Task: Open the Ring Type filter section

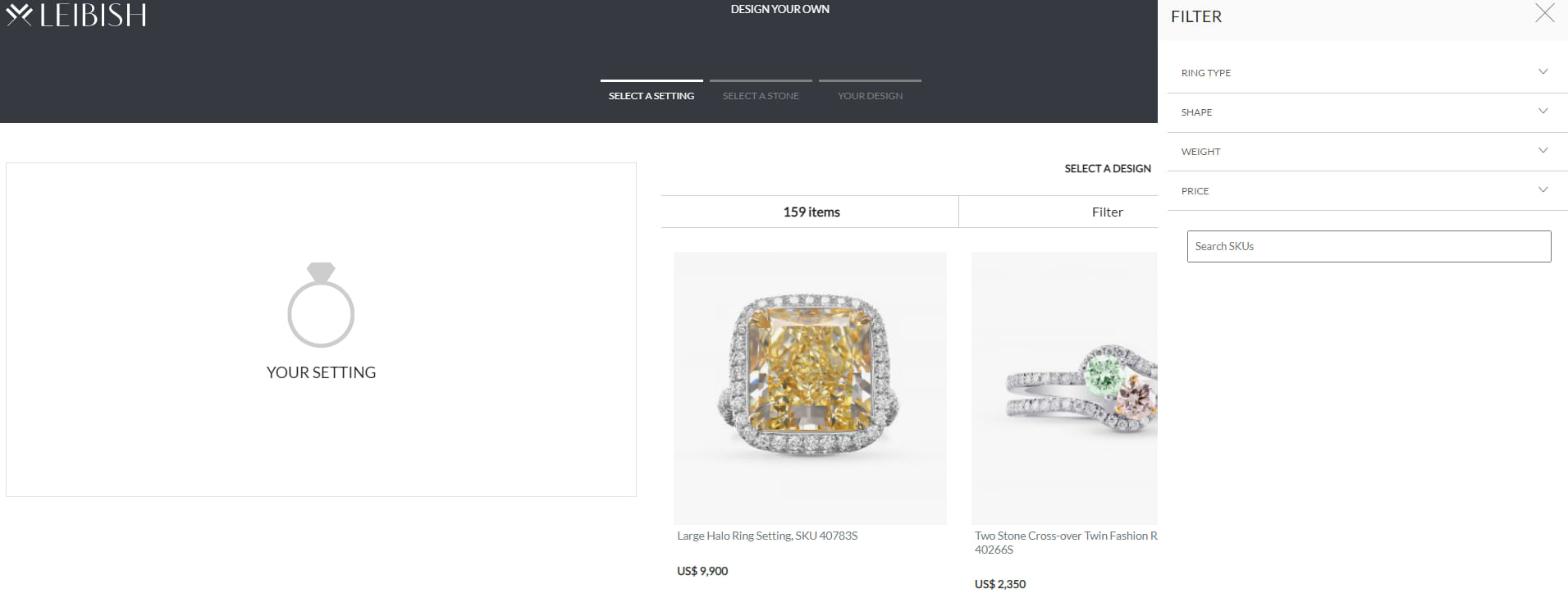Action: point(1367,73)
